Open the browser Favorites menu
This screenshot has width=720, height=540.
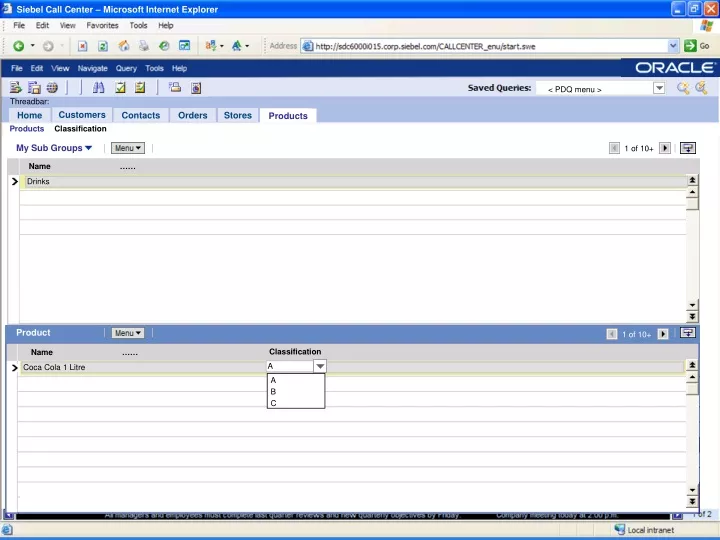tap(102, 25)
